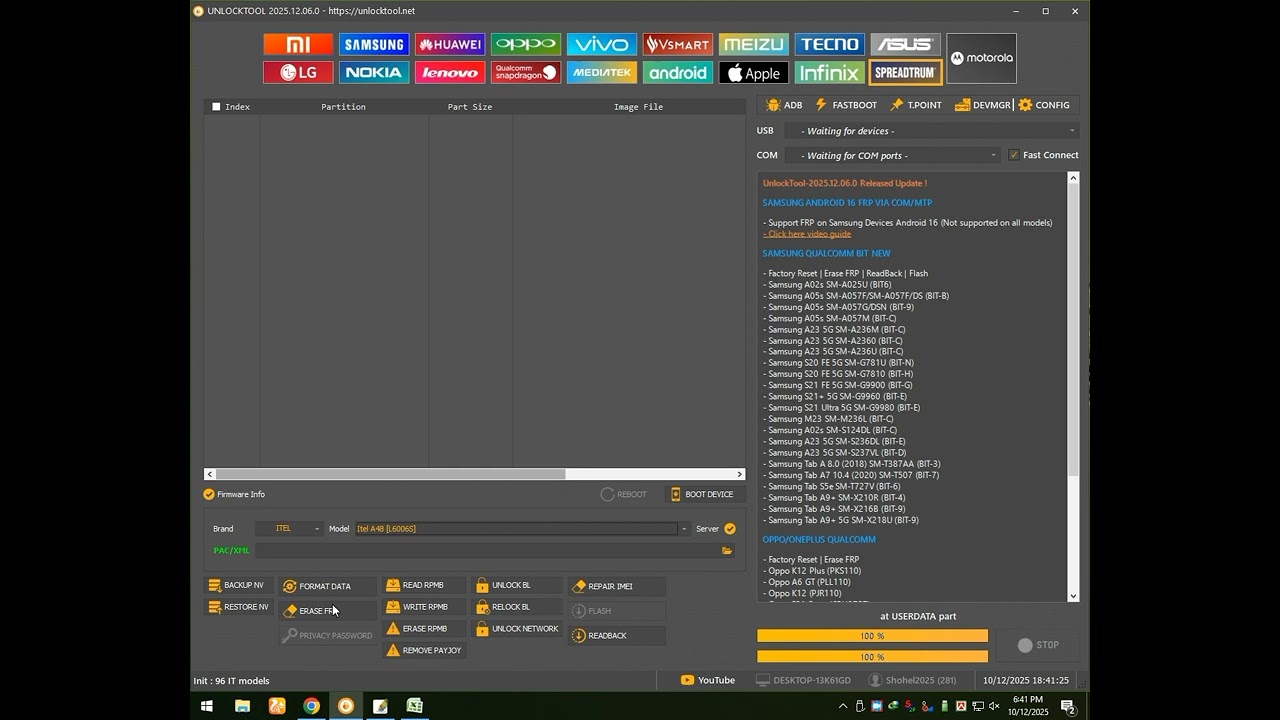Viewport: 1280px width, 720px height.
Task: Select the Infinix brand tile
Action: coord(830,72)
